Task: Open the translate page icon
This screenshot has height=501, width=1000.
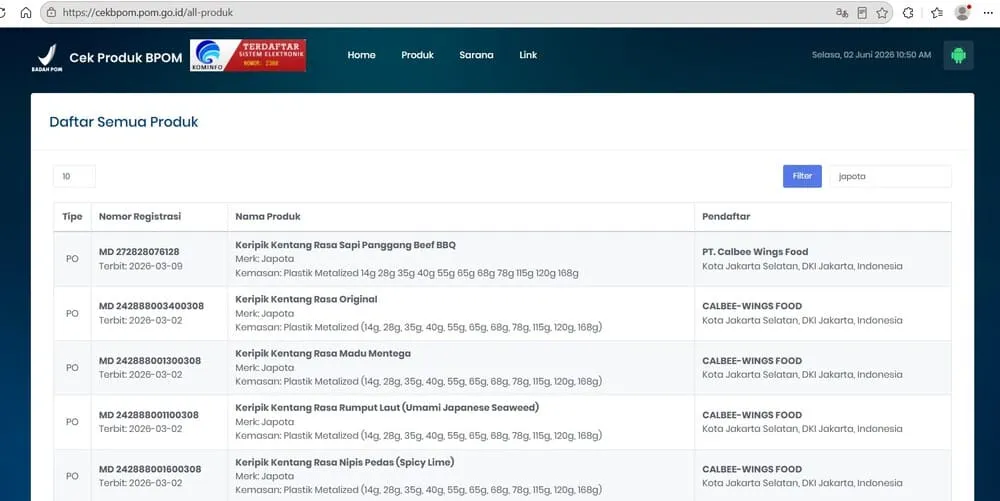Action: coord(842,12)
